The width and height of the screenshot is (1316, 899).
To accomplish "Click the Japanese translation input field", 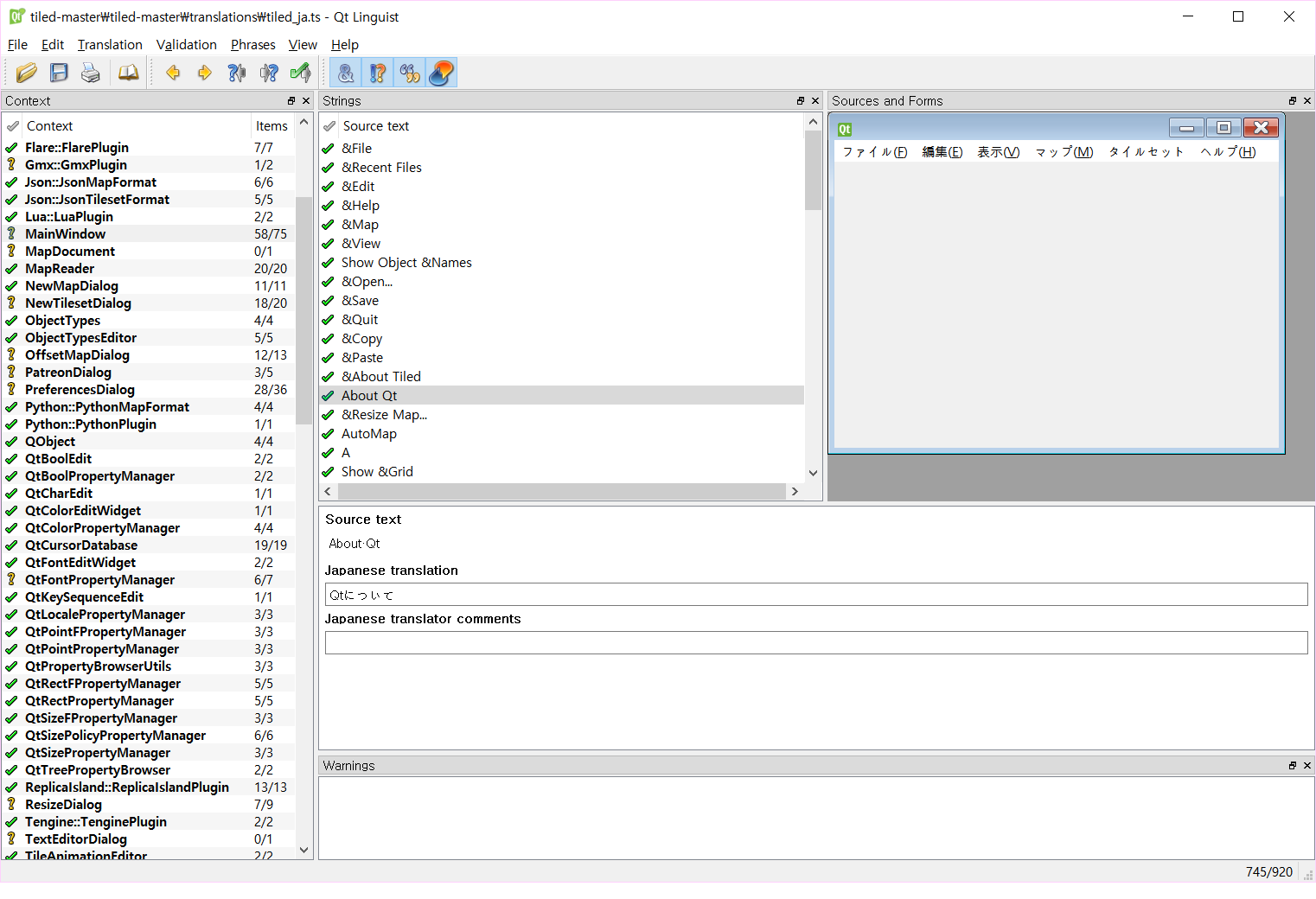I will click(816, 595).
